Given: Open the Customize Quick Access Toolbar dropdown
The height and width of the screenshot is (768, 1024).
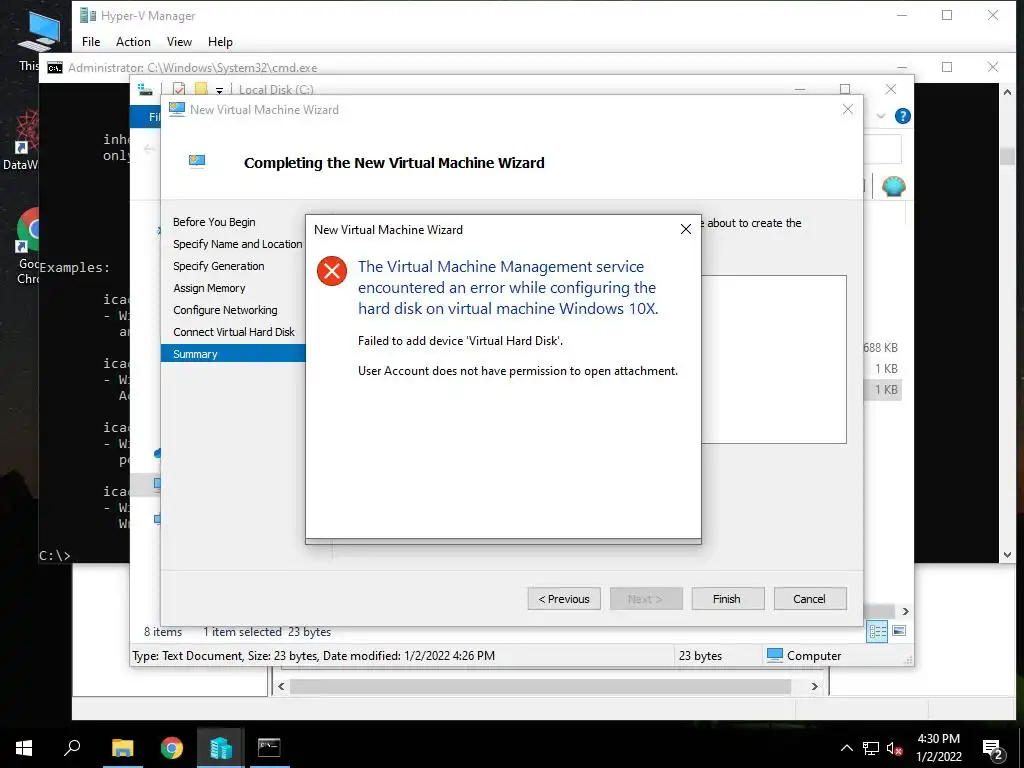Looking at the screenshot, I should (x=219, y=90).
